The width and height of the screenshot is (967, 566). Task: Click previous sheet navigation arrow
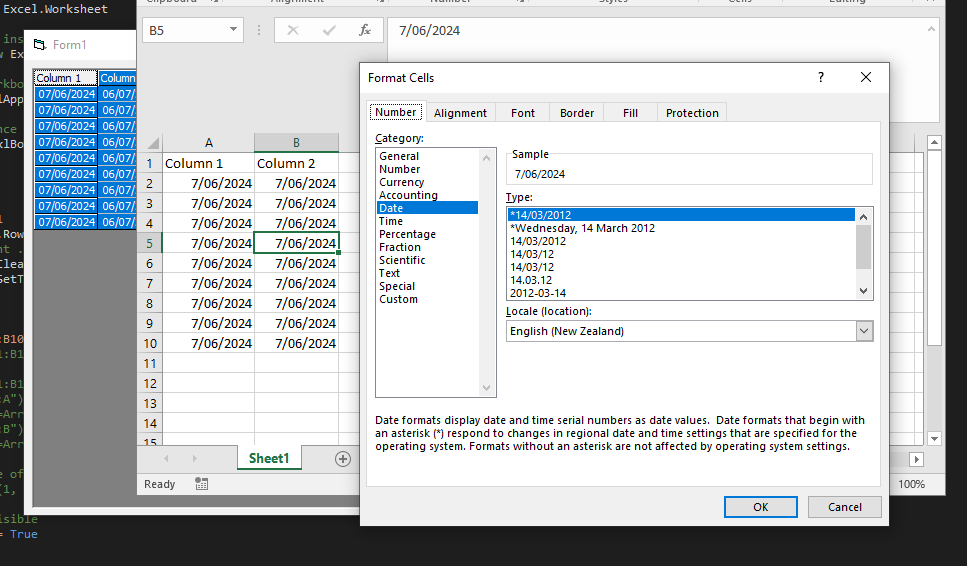click(x=167, y=459)
